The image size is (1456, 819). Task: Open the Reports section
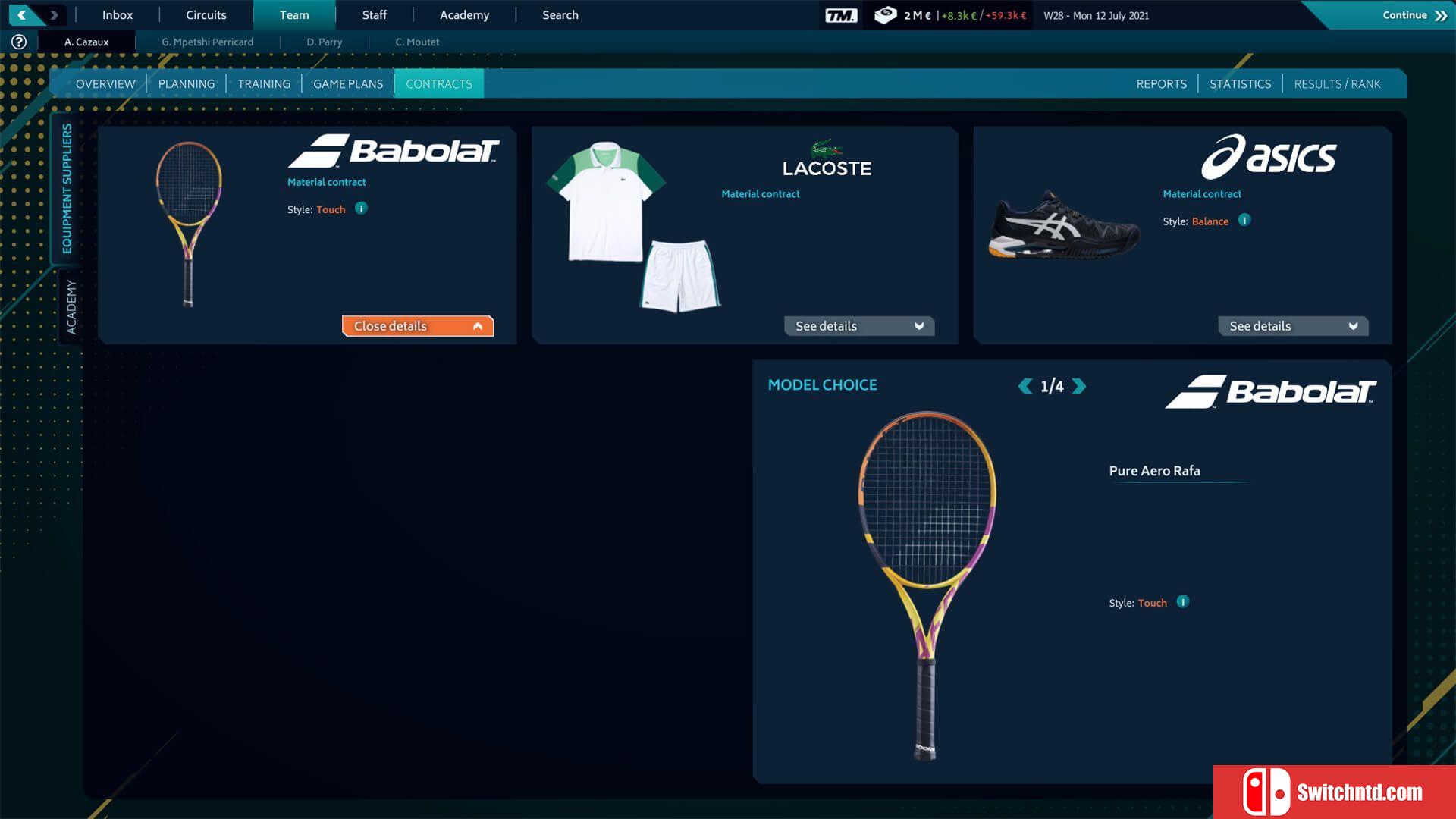[x=1161, y=83]
